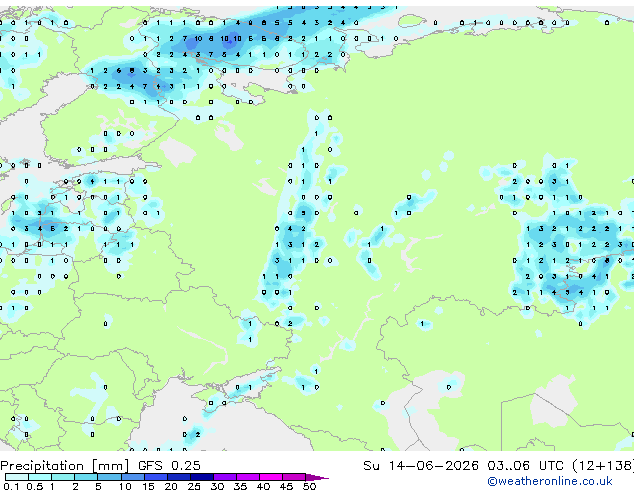Image resolution: width=634 pixels, height=490 pixels.
Task: Click the '50' legend scale value
Action: [x=310, y=486]
